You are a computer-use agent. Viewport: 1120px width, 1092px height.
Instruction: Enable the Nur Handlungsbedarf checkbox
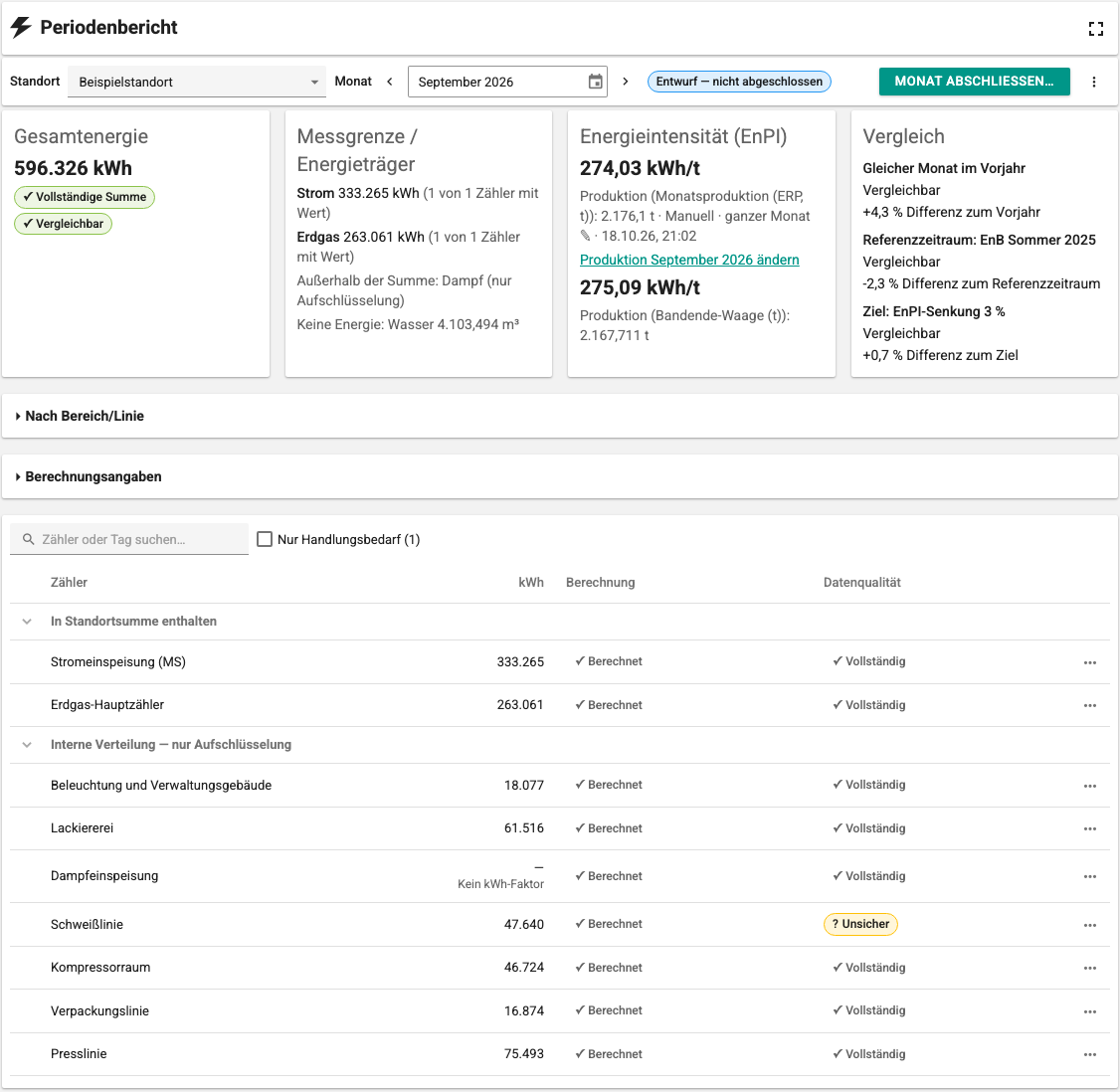265,539
